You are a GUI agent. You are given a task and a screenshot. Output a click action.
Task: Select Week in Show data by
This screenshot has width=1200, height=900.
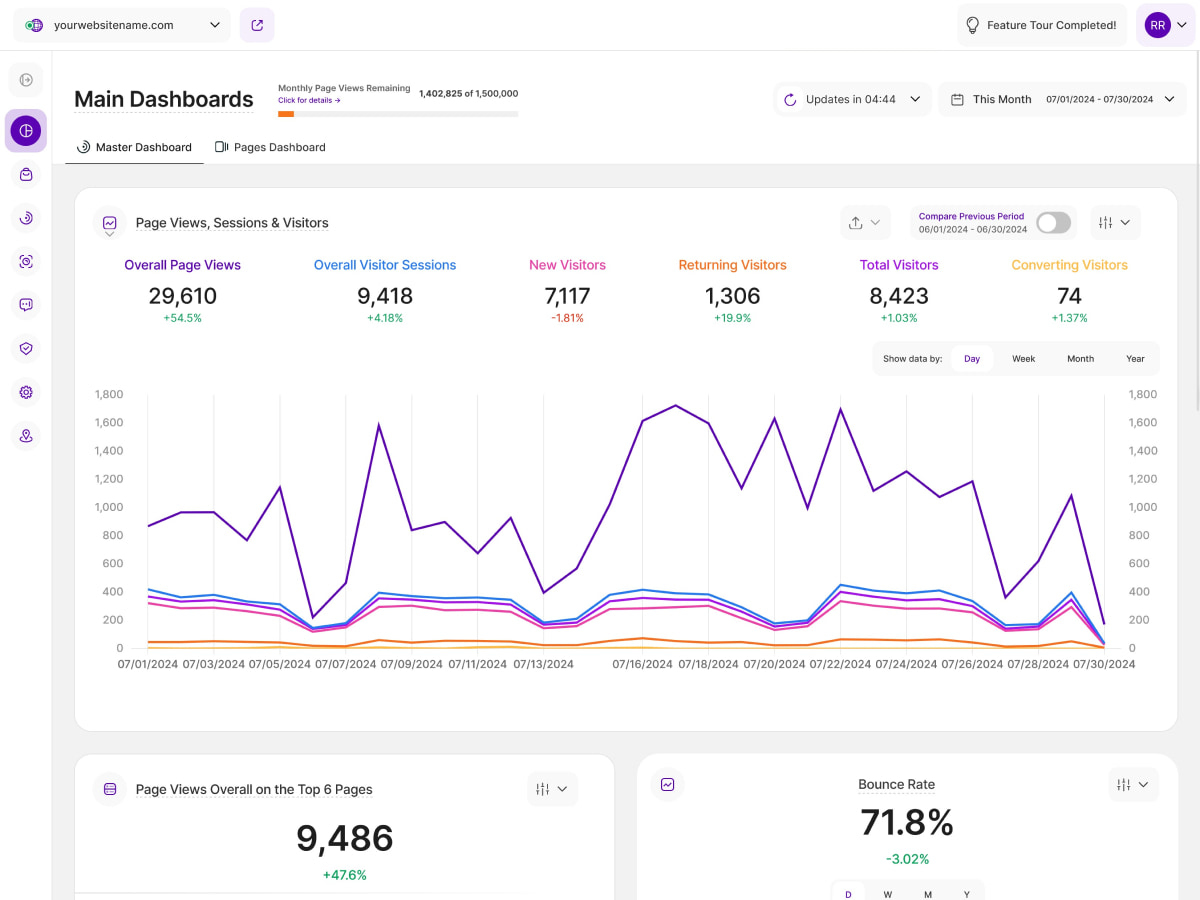click(x=1023, y=359)
